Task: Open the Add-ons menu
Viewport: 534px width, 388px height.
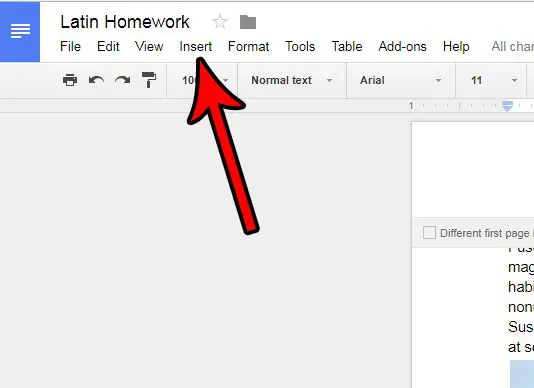Action: click(x=402, y=46)
